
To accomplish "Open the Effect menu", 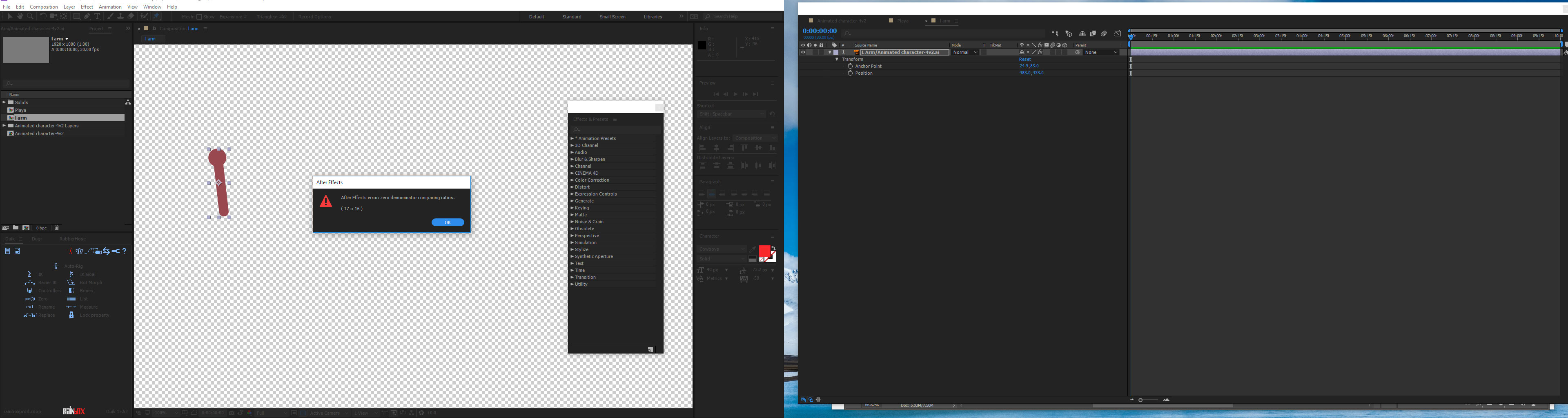I will [87, 7].
